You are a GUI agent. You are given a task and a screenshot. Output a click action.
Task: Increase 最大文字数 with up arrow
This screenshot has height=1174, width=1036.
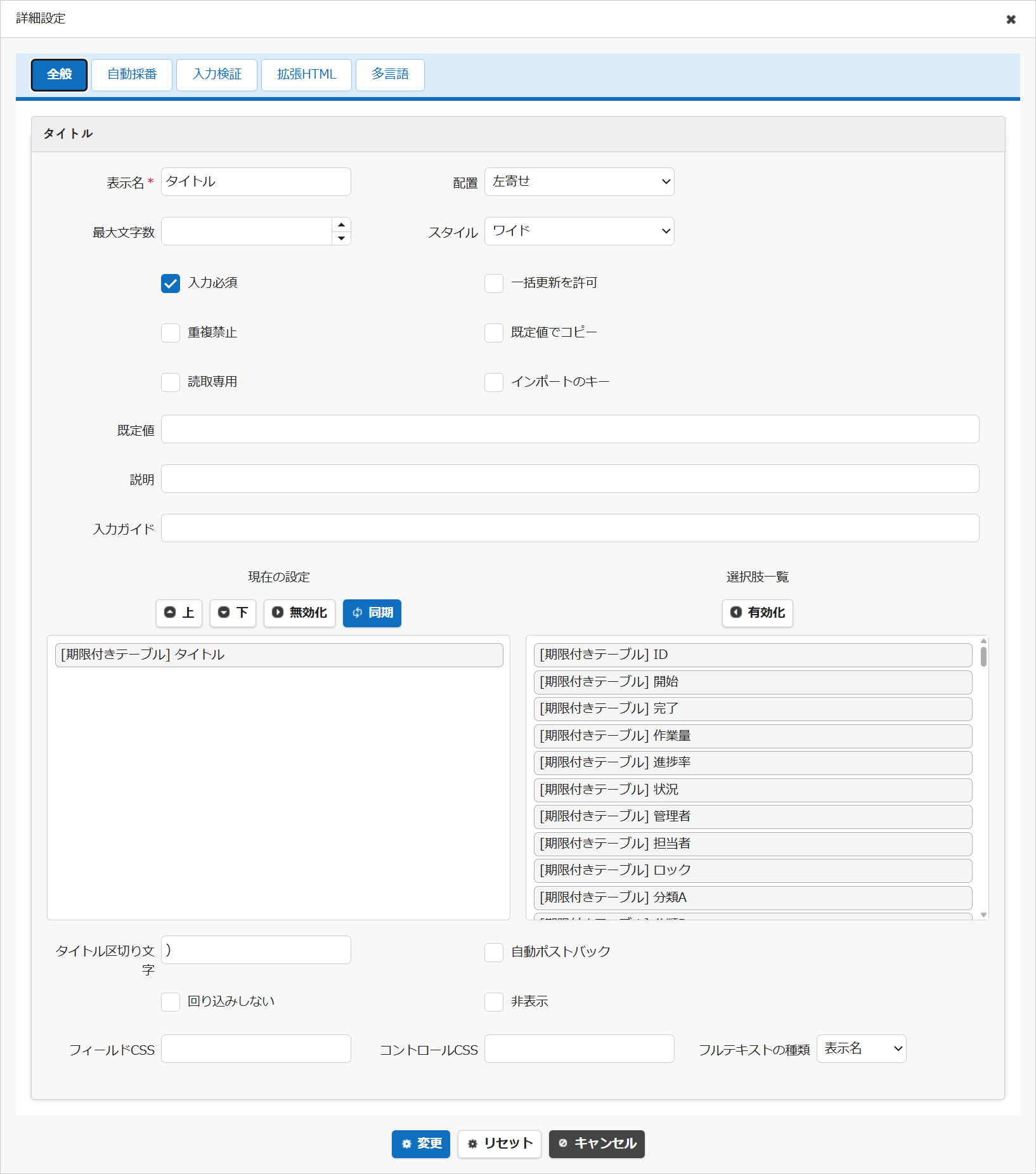click(x=341, y=225)
